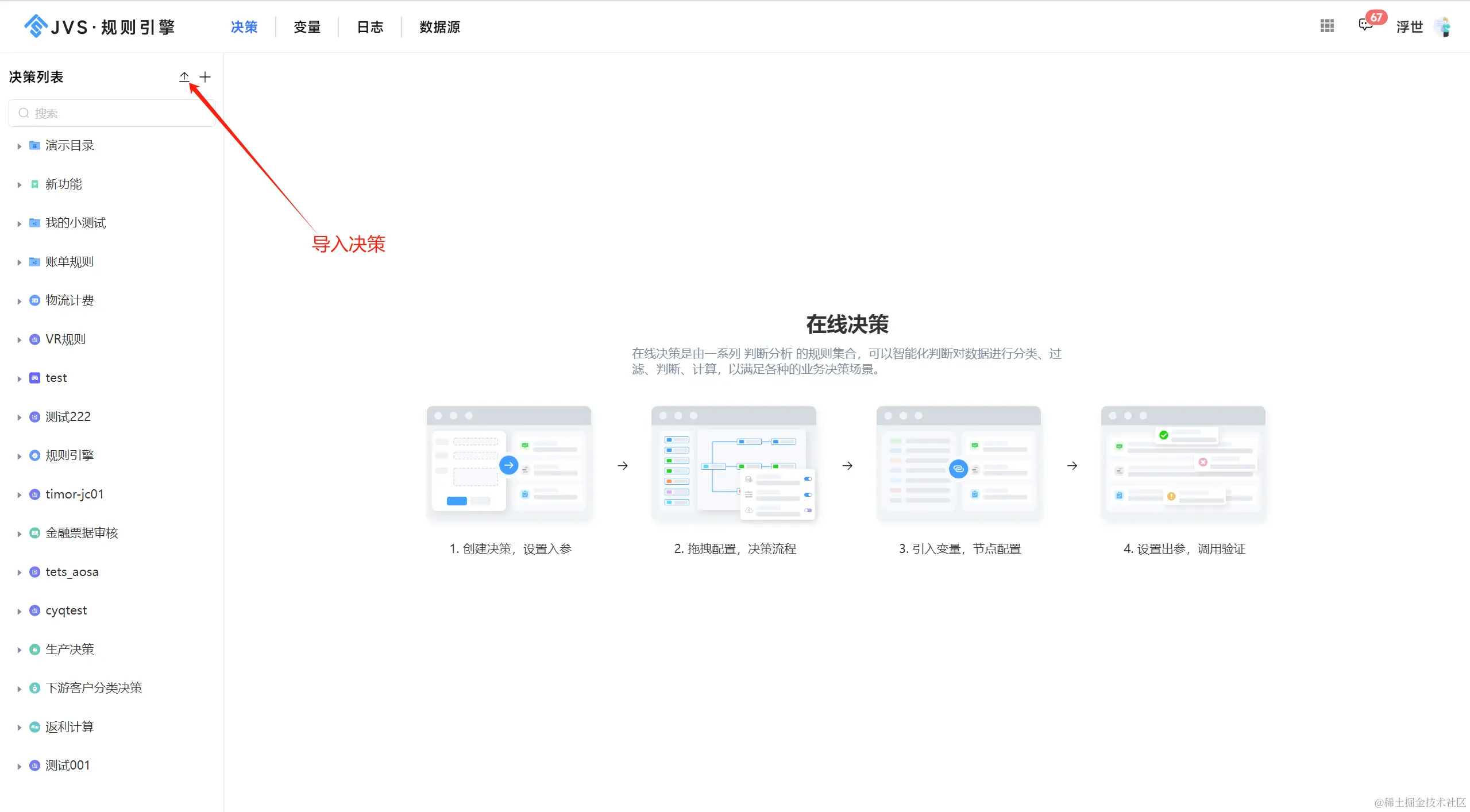Screen dimensions: 1470x812
Task: Select the 返利计算 decision item
Action: click(x=70, y=726)
